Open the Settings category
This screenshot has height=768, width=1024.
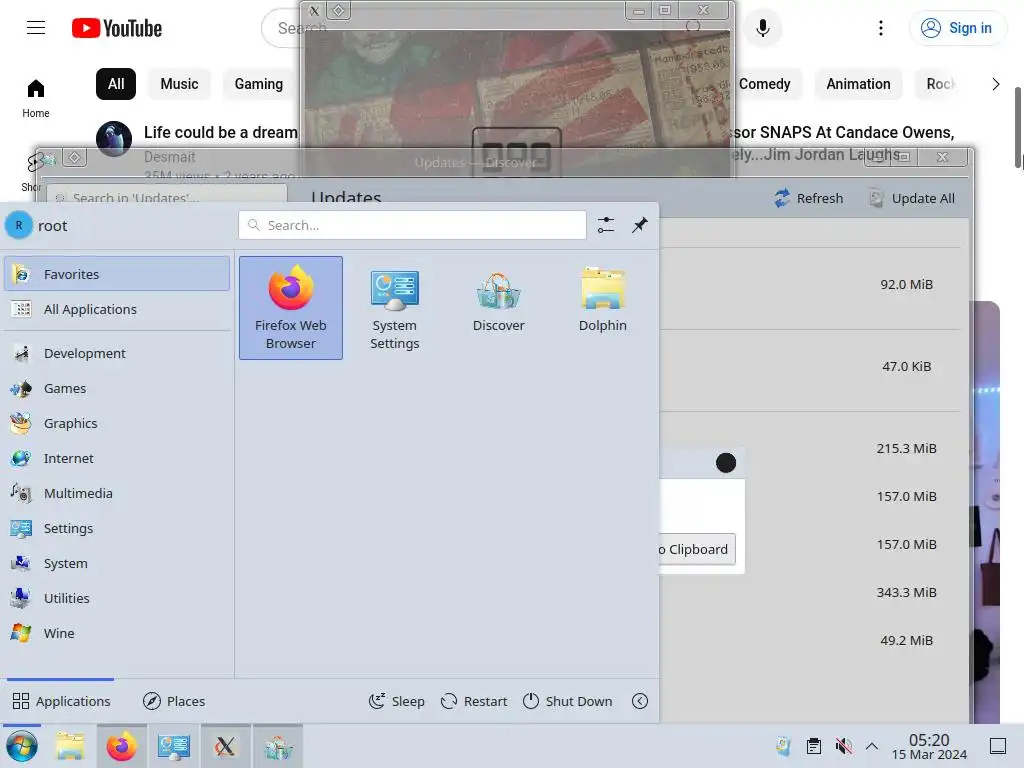click(117, 528)
